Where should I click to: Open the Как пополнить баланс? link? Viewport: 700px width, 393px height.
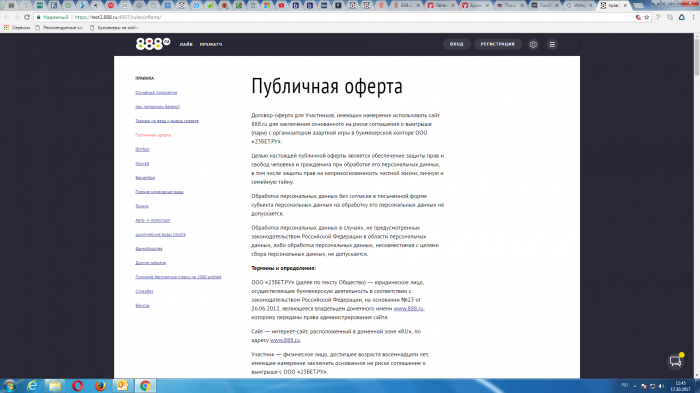click(158, 107)
